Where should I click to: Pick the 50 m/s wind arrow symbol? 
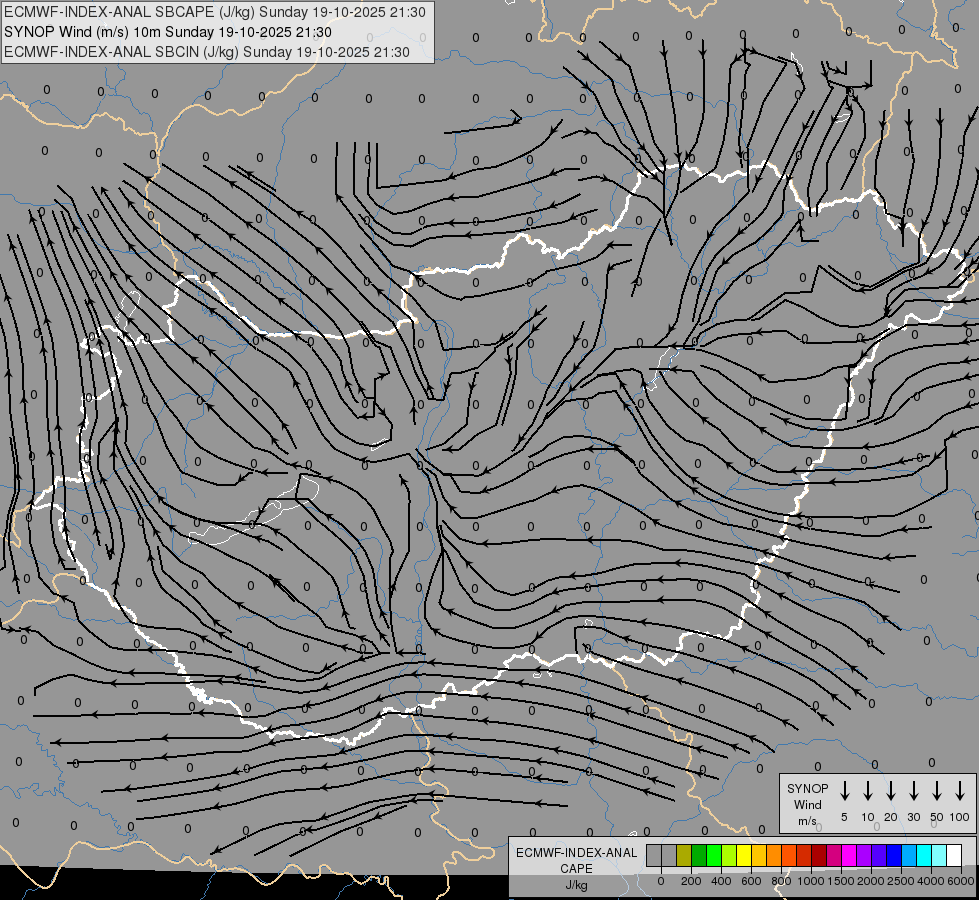click(x=937, y=791)
